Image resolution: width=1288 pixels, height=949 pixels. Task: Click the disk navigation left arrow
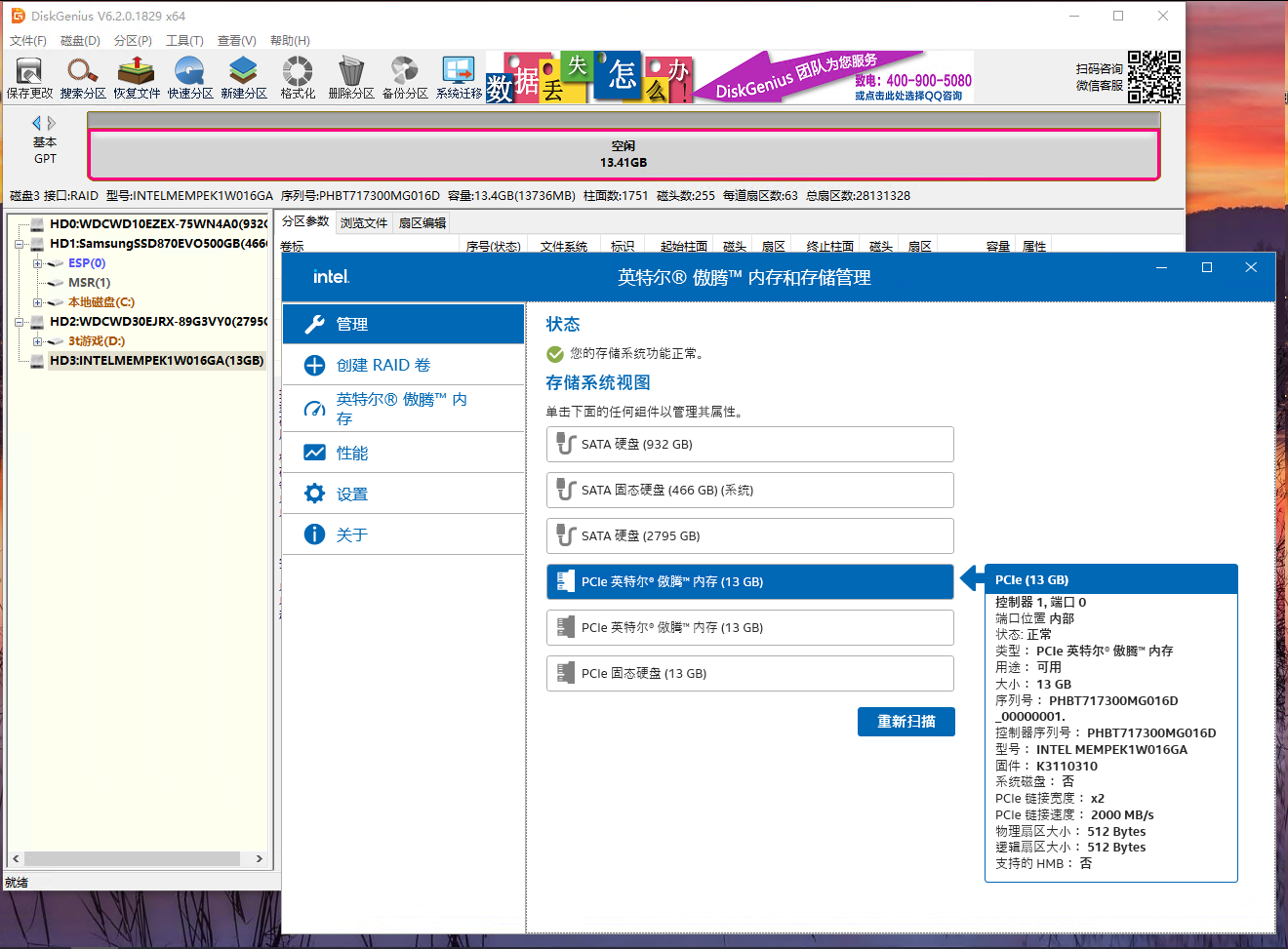[37, 123]
